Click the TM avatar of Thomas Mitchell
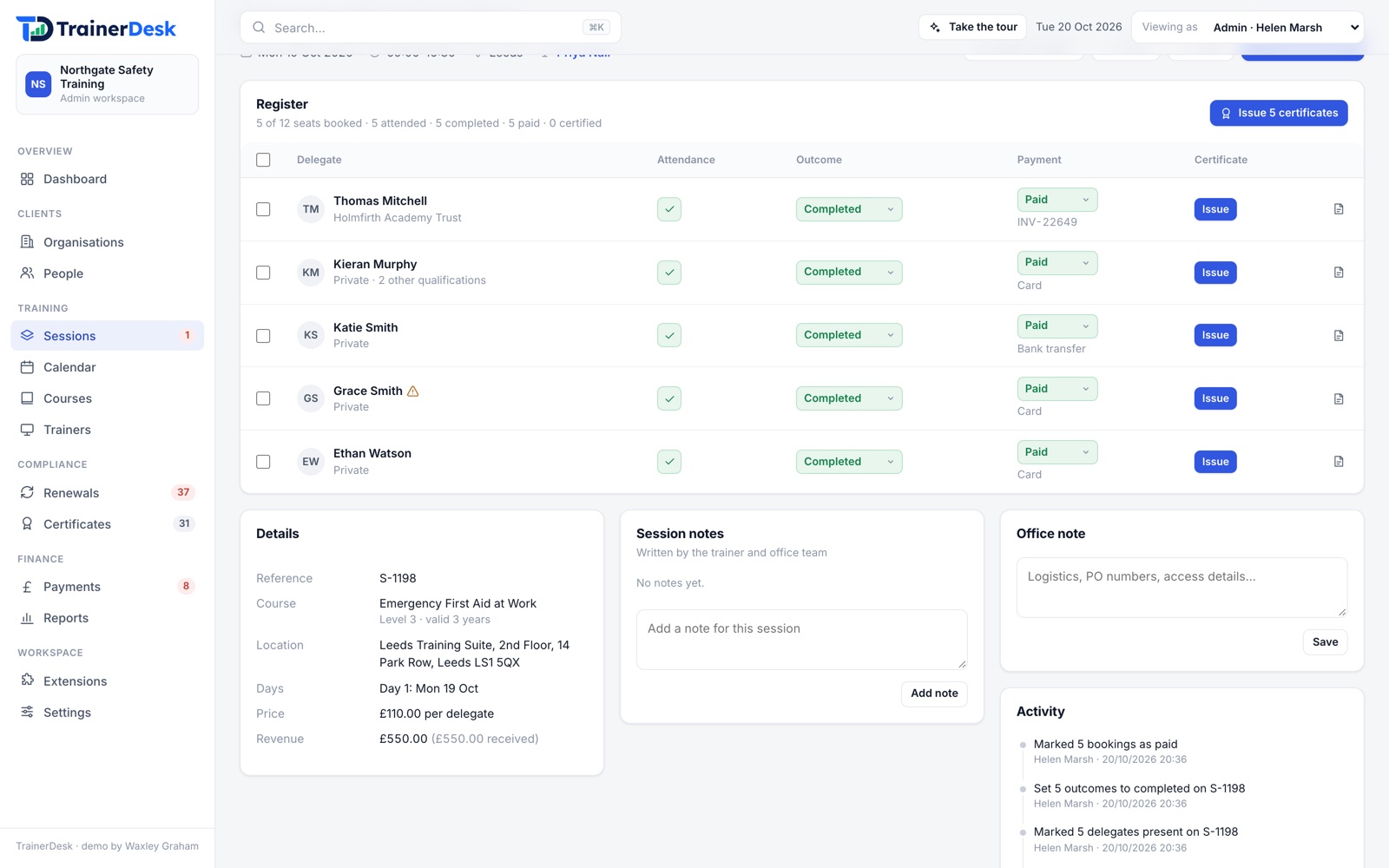The width and height of the screenshot is (1389, 868). click(x=311, y=209)
